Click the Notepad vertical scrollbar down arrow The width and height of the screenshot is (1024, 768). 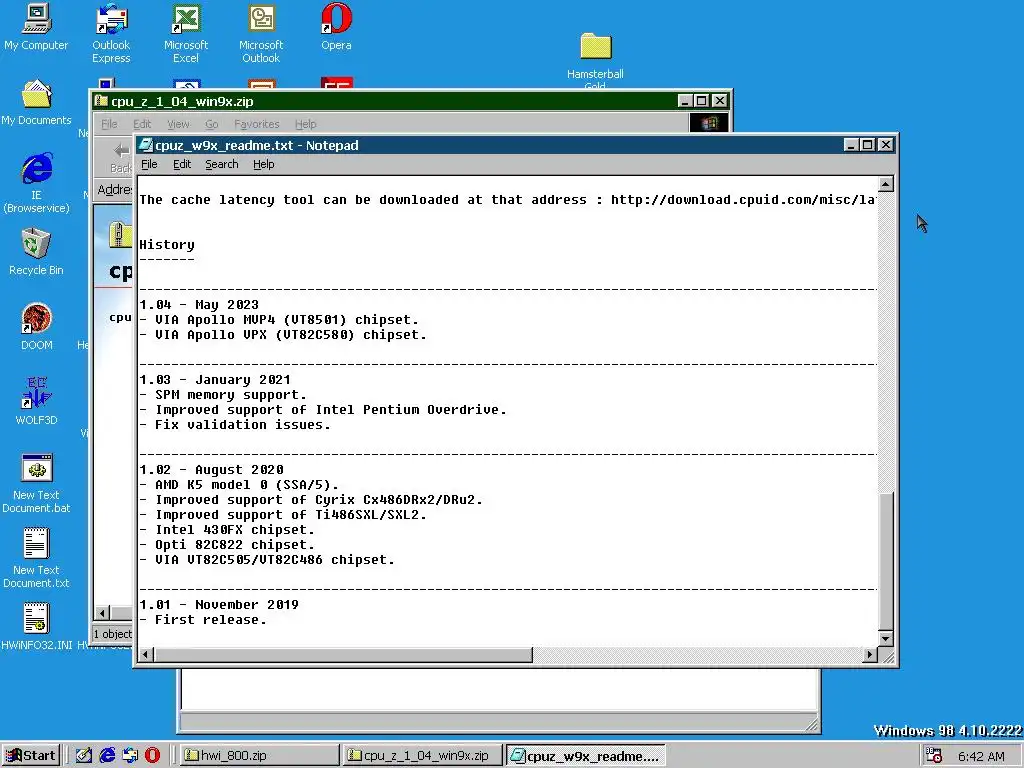point(886,639)
